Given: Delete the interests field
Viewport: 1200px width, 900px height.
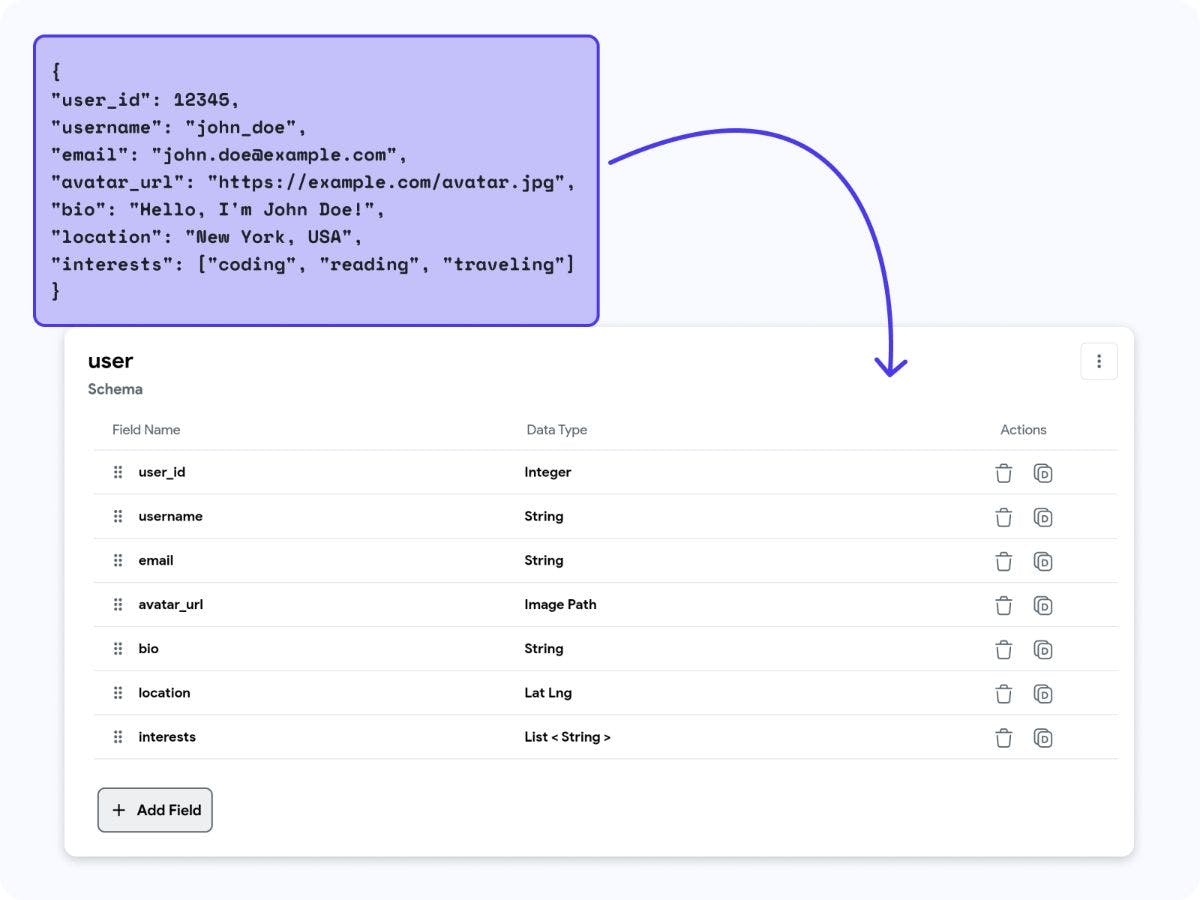Looking at the screenshot, I should click(1004, 738).
